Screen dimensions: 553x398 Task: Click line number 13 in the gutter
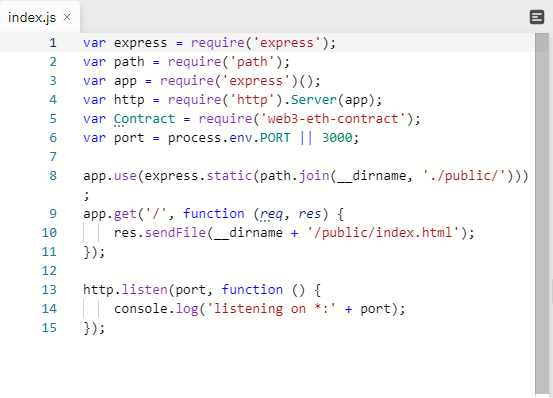[49, 290]
